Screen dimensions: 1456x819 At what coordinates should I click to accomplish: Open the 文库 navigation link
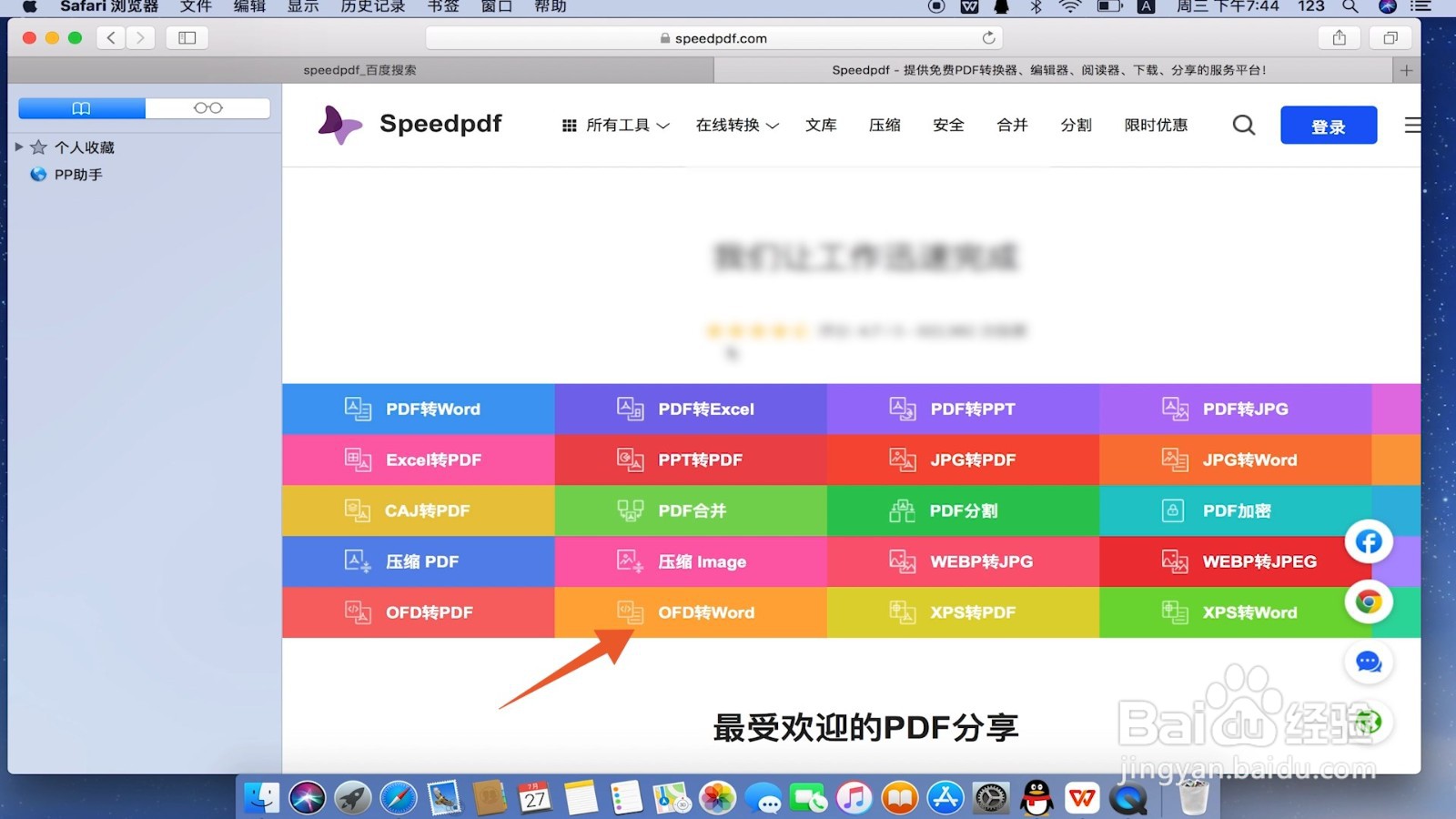pyautogui.click(x=821, y=126)
